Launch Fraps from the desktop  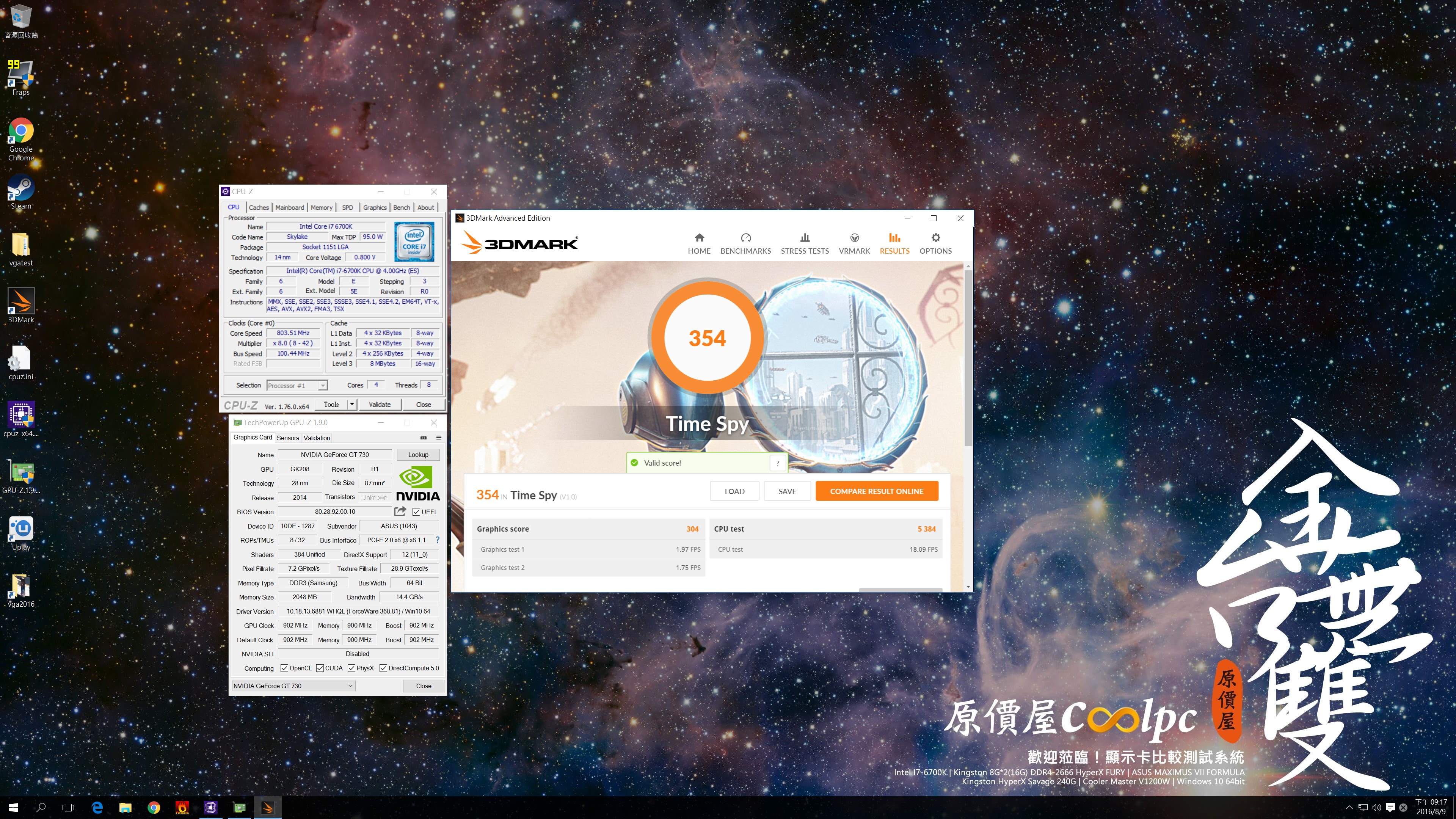(x=21, y=77)
